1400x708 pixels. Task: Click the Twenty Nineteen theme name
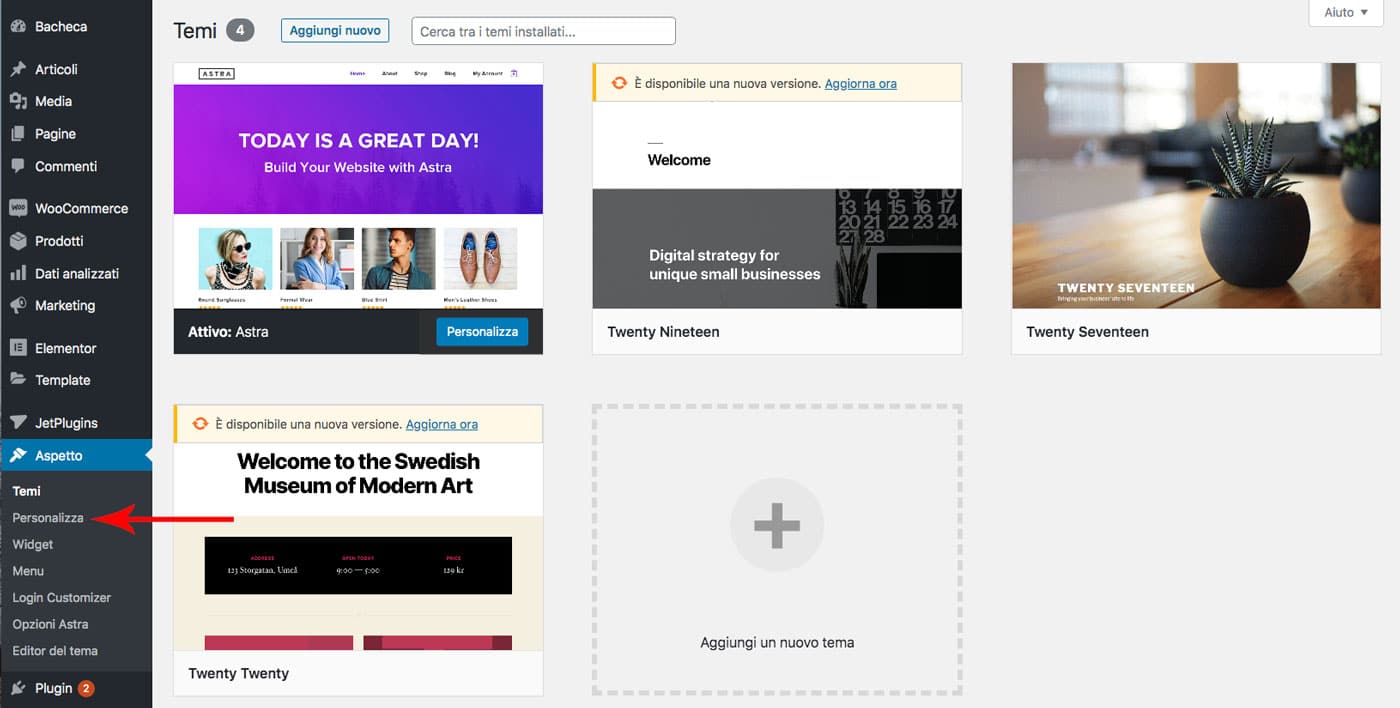point(663,331)
